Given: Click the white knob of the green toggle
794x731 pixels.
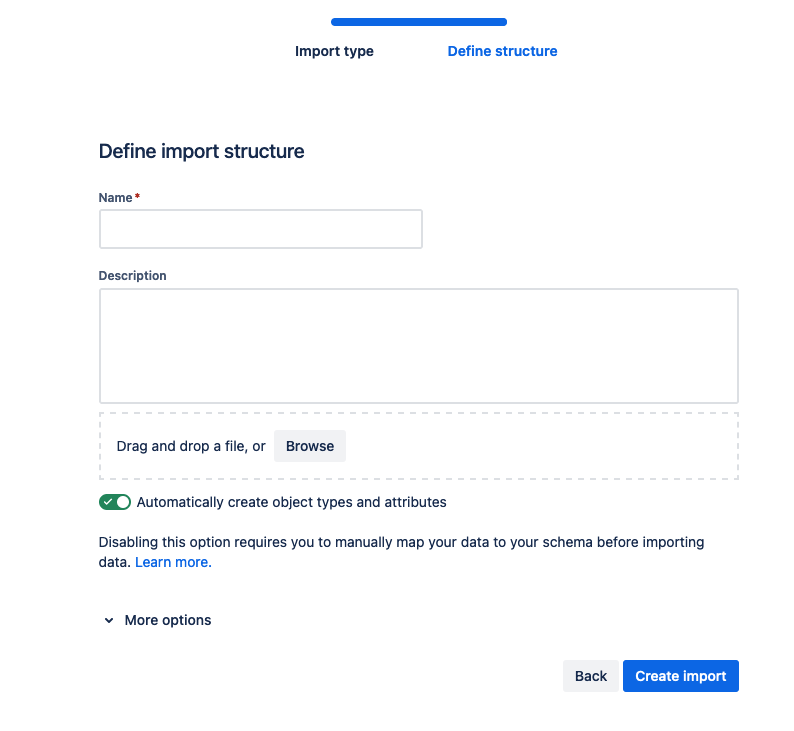Looking at the screenshot, I should (x=123, y=502).
